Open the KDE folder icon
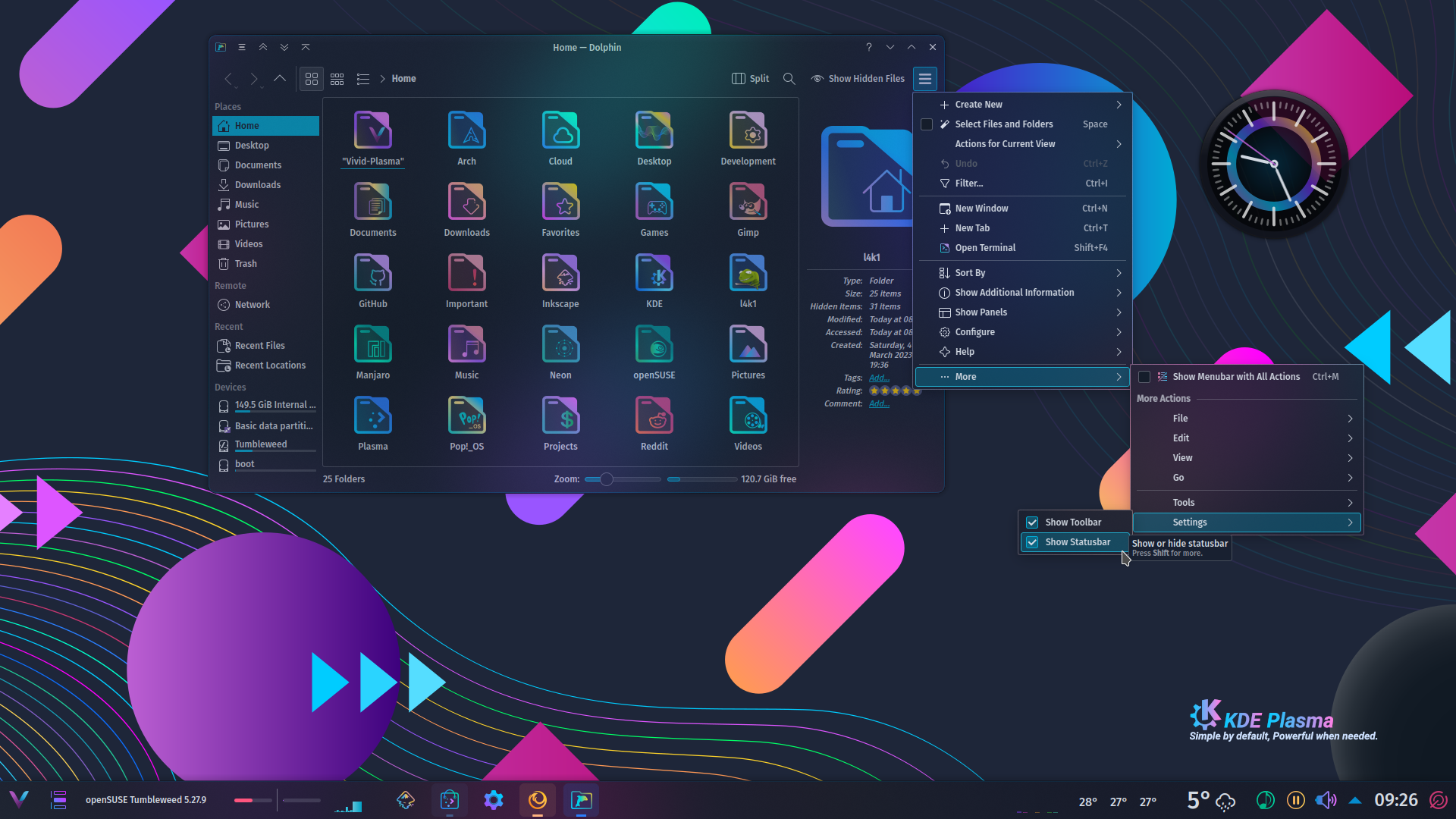Image resolution: width=1456 pixels, height=819 pixels. (654, 273)
